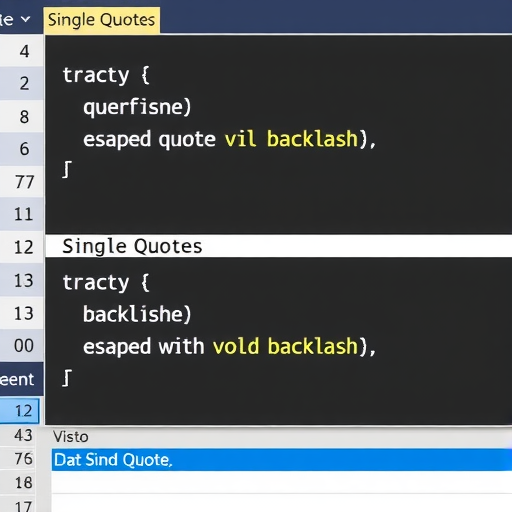The image size is (512, 512).
Task: Select the white Single Quotes header bar
Action: (278, 246)
